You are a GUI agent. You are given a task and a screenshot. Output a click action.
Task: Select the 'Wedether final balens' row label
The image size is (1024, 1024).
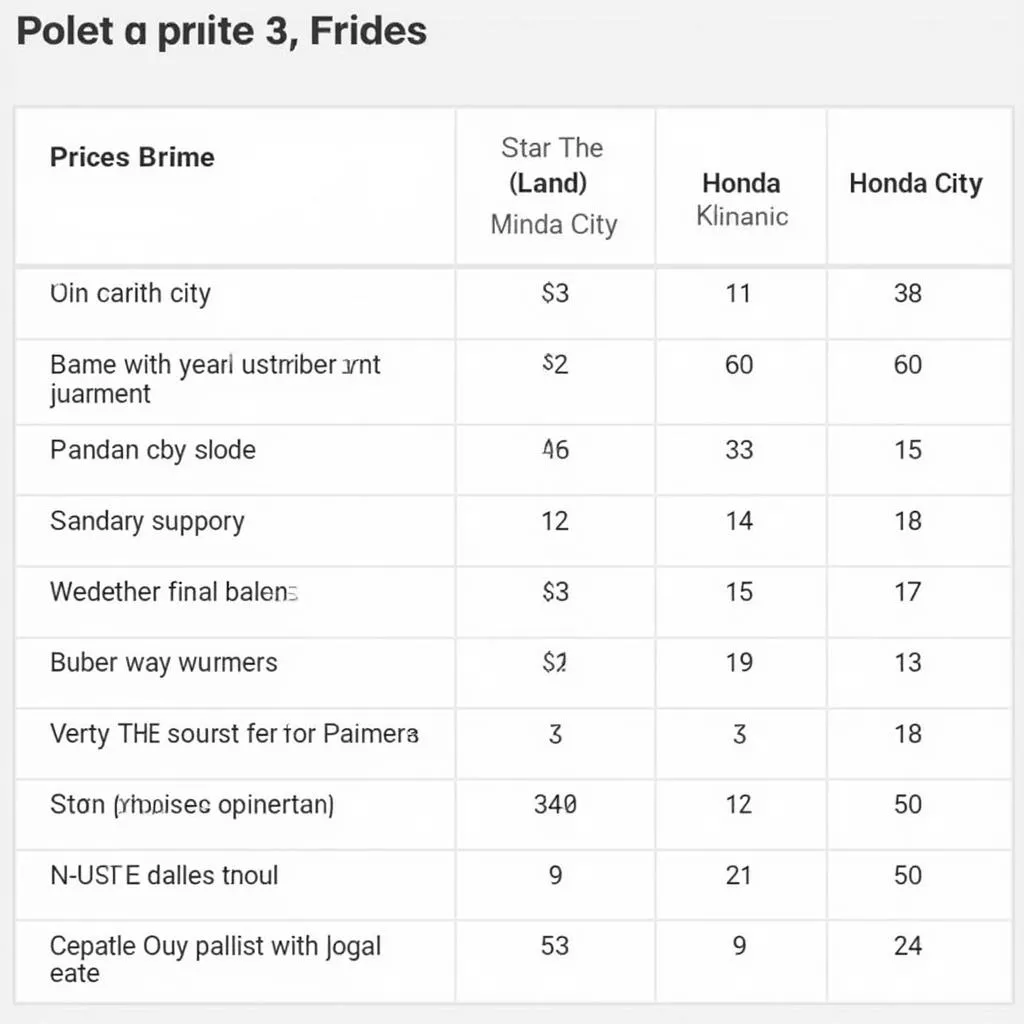point(174,592)
